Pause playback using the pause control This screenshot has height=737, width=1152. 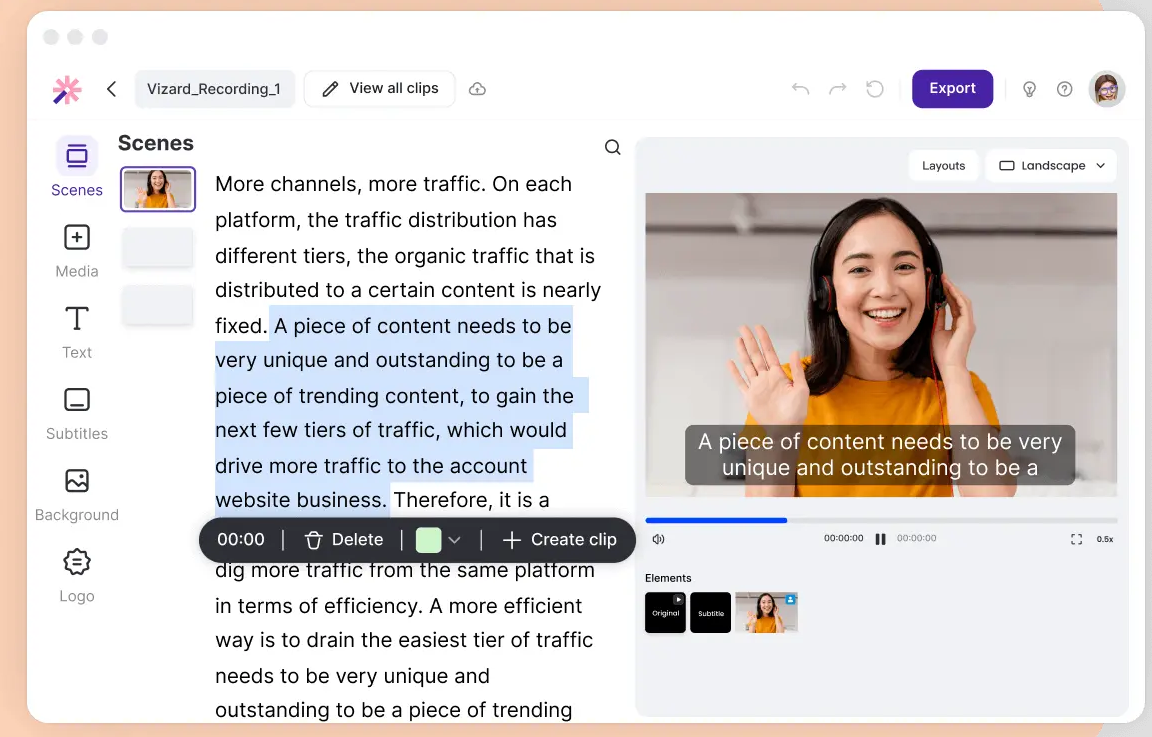(x=880, y=538)
